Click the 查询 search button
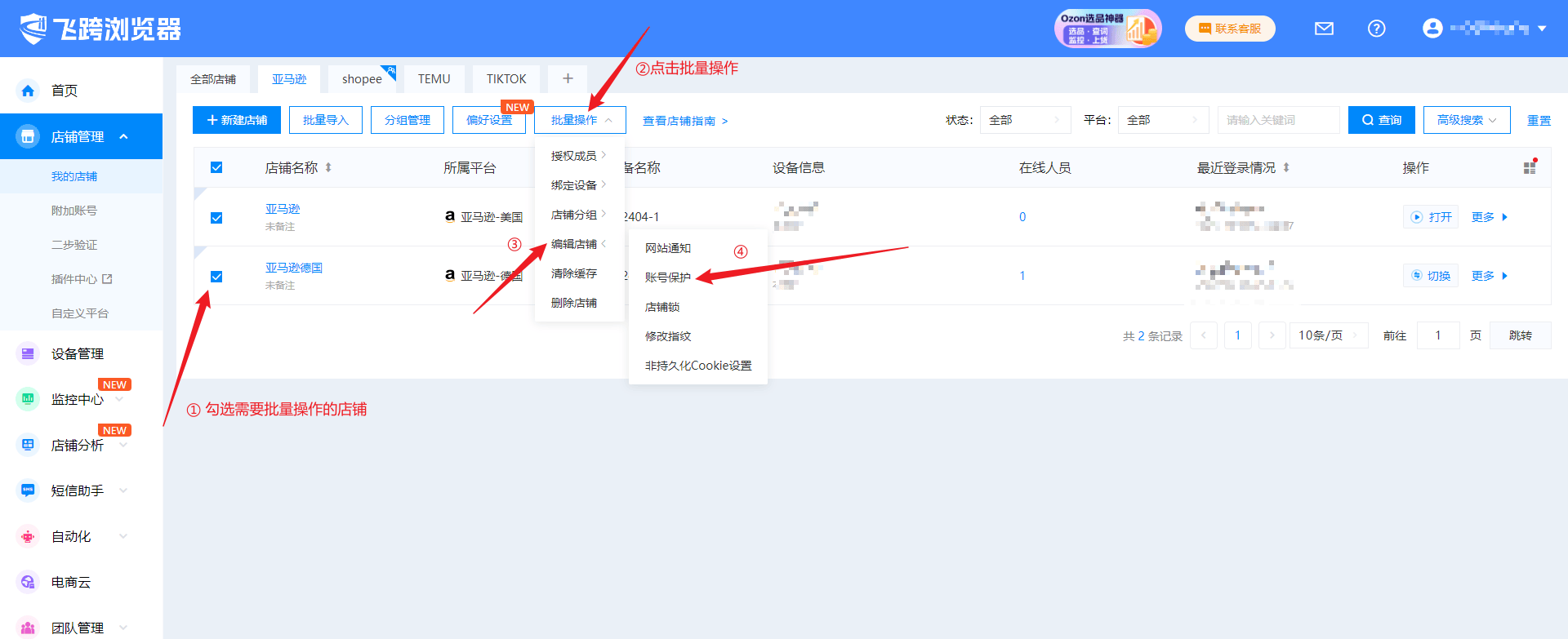Image resolution: width=1568 pixels, height=639 pixels. (x=1382, y=120)
